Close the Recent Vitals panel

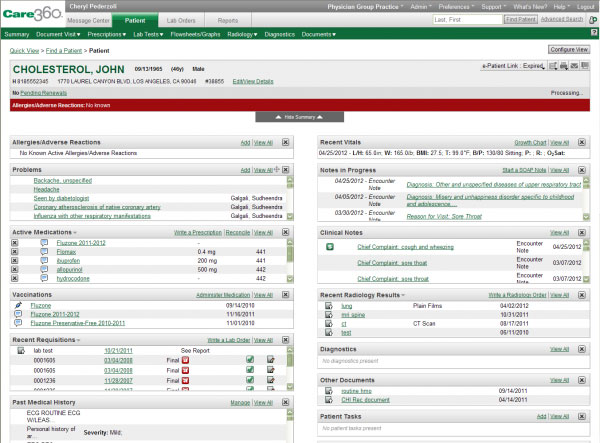582,142
